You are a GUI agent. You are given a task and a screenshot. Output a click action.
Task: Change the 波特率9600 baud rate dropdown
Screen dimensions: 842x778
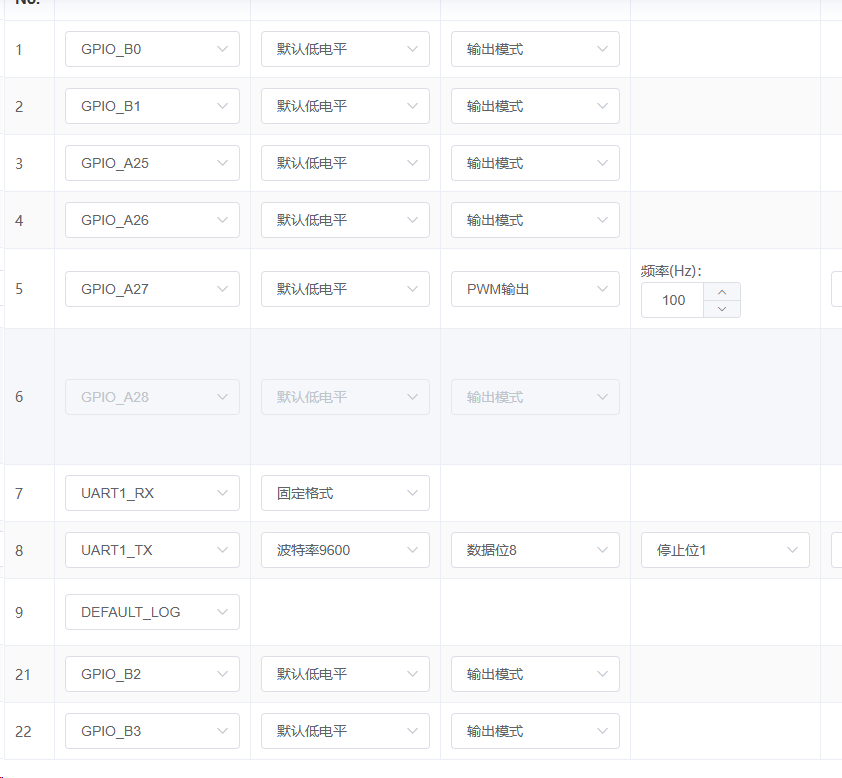(x=345, y=550)
